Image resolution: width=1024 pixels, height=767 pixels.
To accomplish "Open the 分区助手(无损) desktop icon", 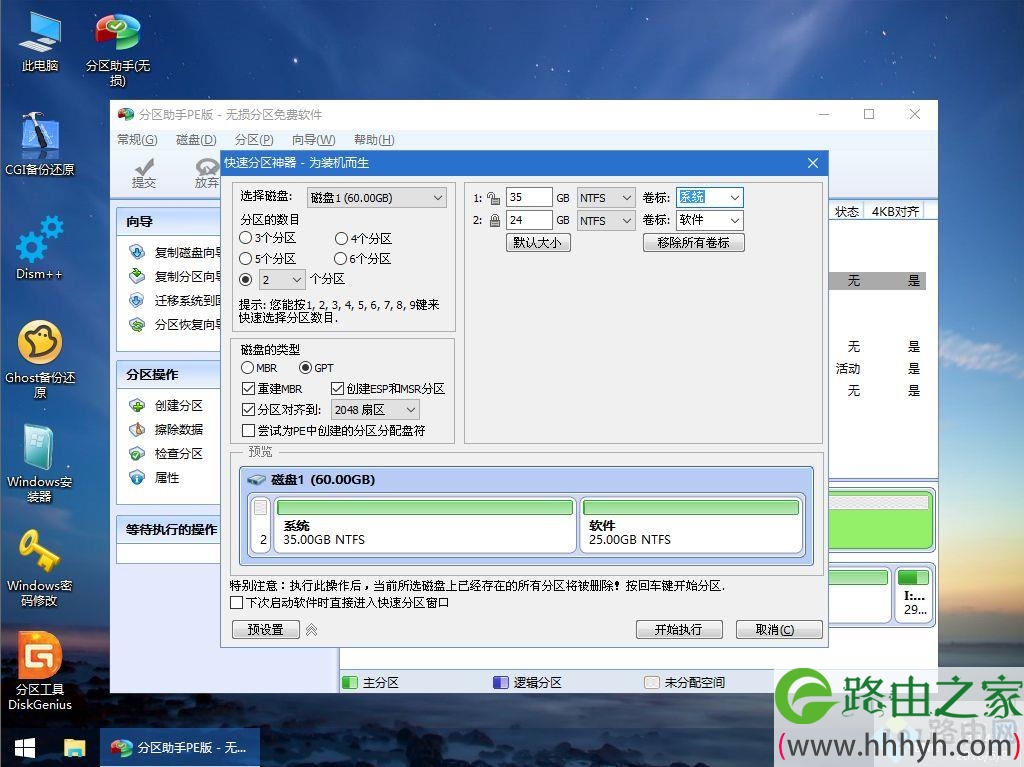I will point(118,49).
